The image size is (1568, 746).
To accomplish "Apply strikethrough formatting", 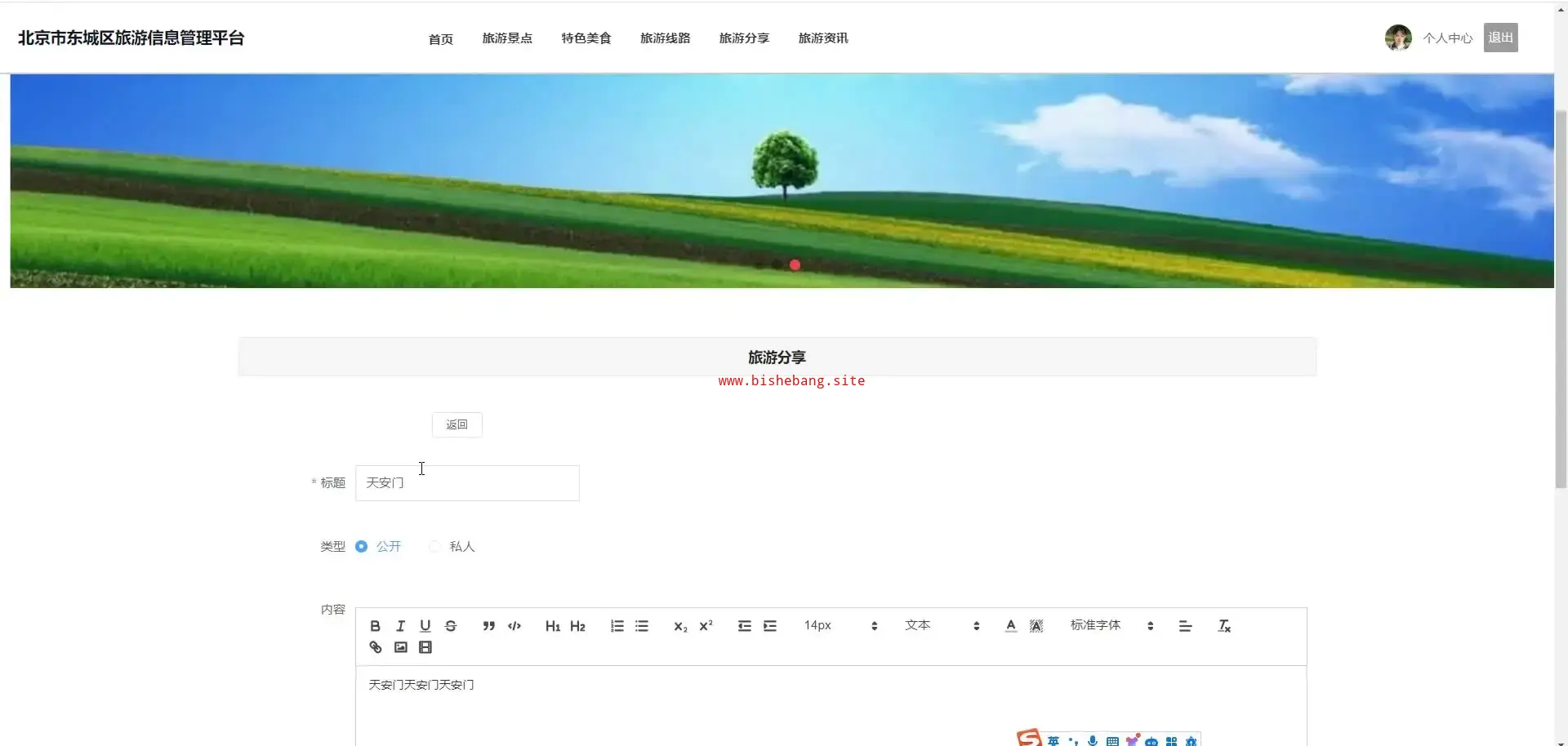I will coord(451,626).
